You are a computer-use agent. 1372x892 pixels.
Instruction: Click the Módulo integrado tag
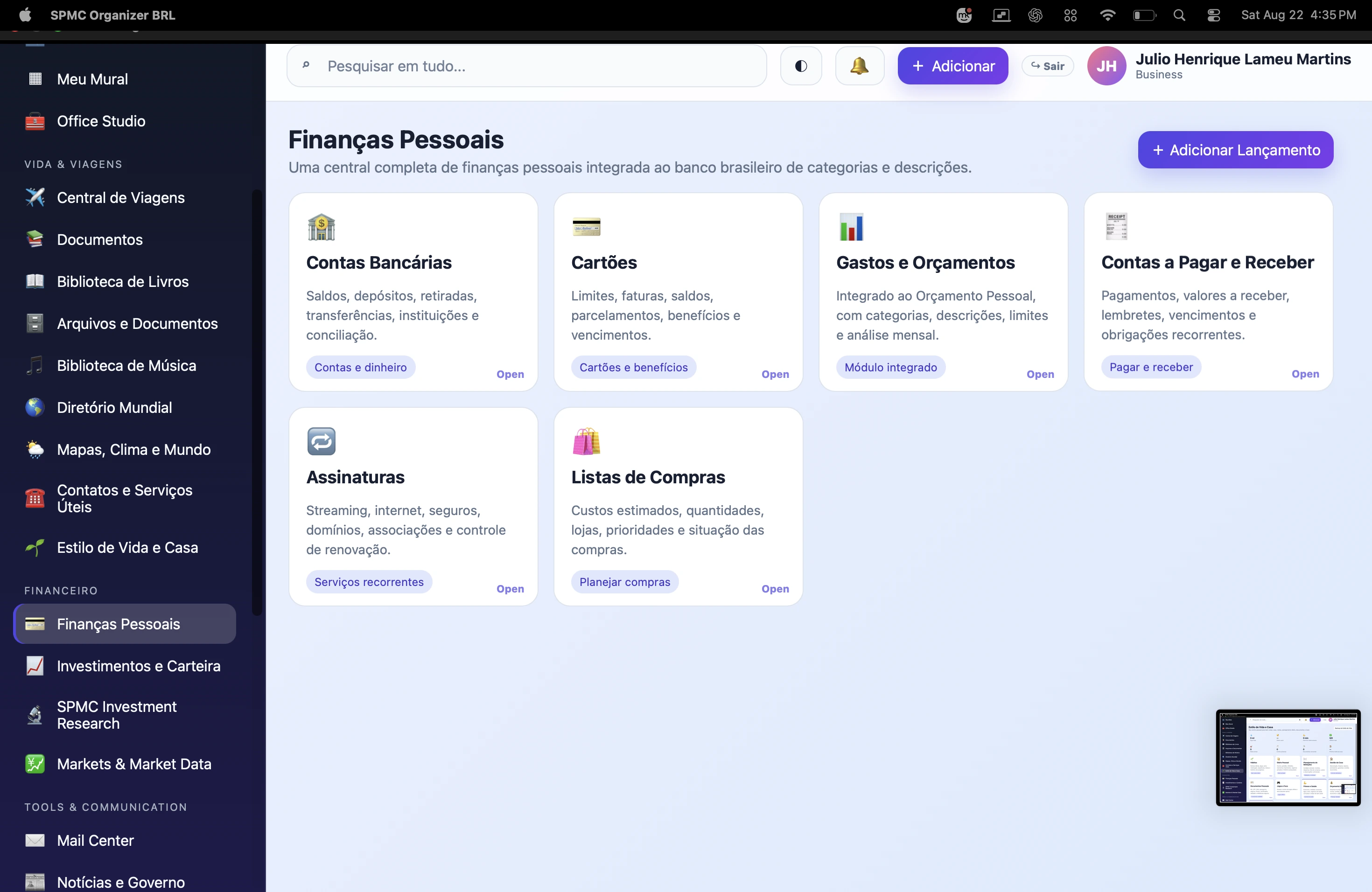point(891,368)
